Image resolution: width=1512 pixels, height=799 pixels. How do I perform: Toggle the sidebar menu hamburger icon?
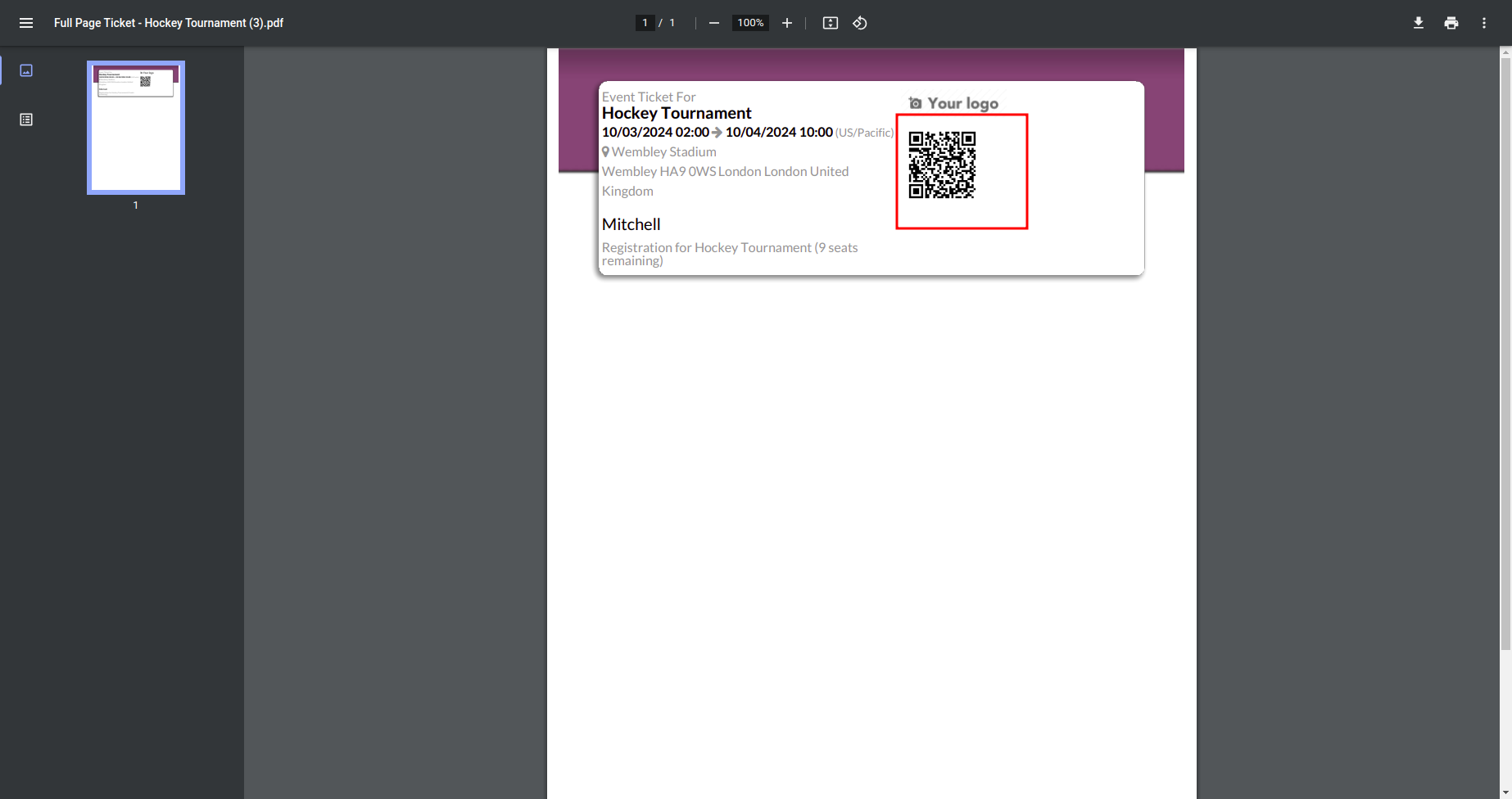coord(26,23)
